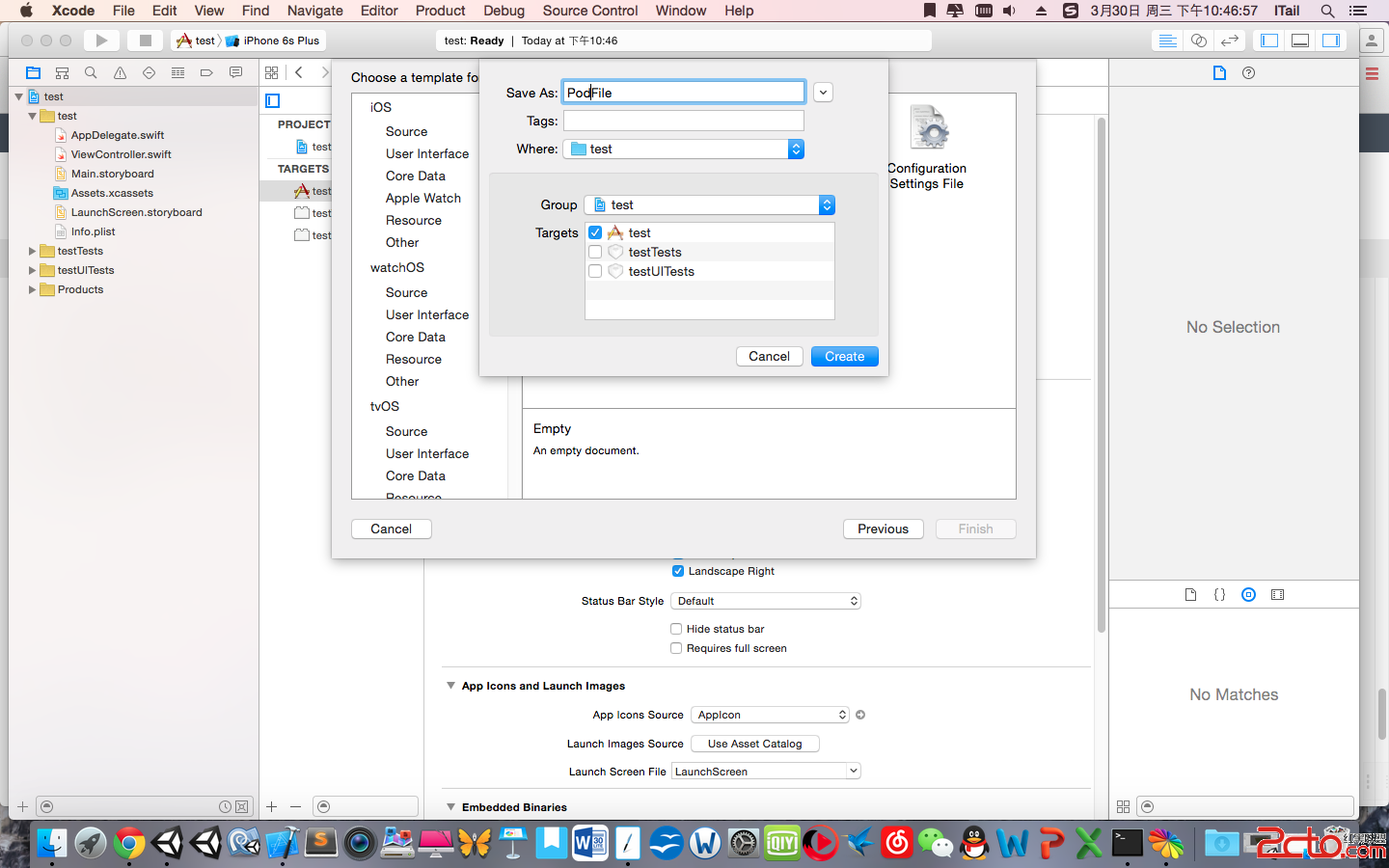Toggle the project and targets list sidebar
Screen dimensions: 1389x868
[x=273, y=101]
